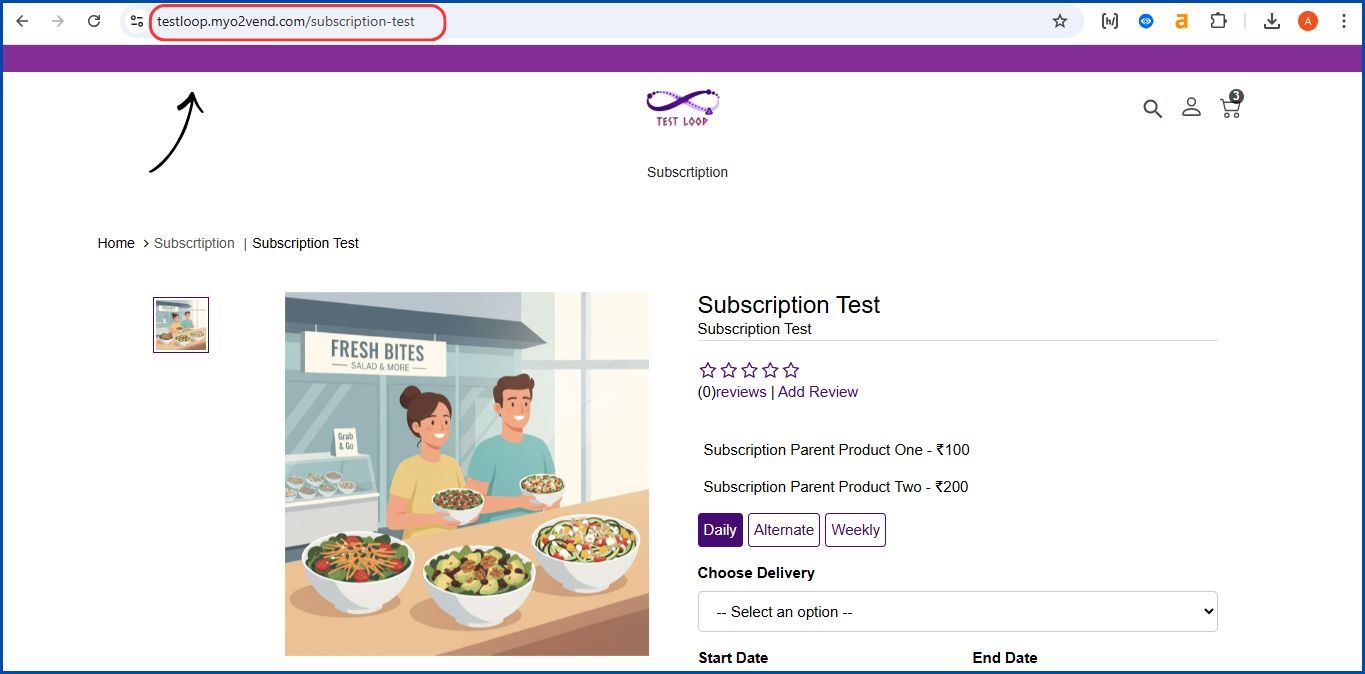Go to Home via the breadcrumb link
Screen dimensions: 1365x674
pos(115,243)
